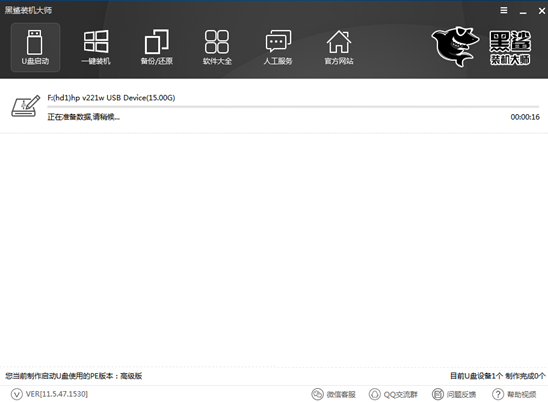Image resolution: width=548 pixels, height=402 pixels.
Task: Click the 正在准备数据 status text
Action: pyautogui.click(x=84, y=117)
